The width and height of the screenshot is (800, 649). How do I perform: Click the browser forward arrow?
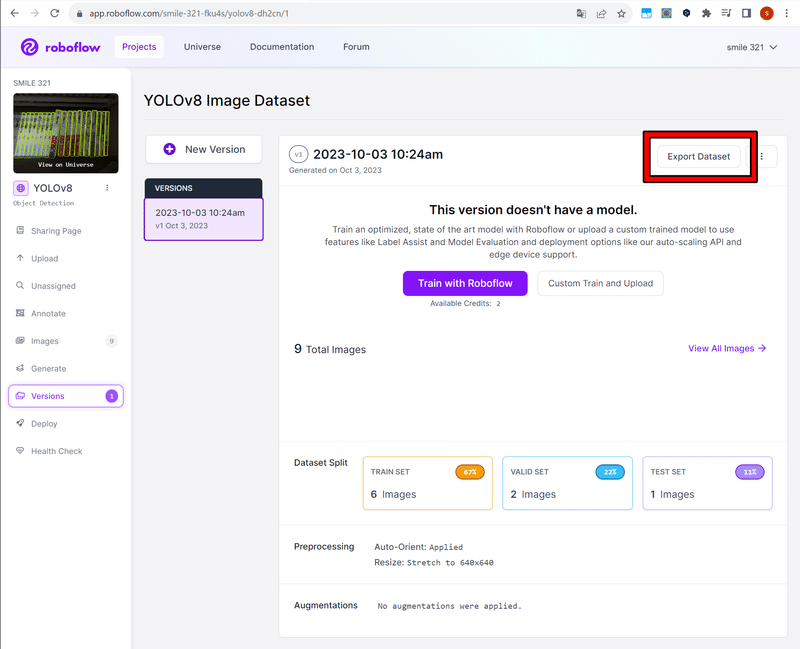click(x=34, y=13)
